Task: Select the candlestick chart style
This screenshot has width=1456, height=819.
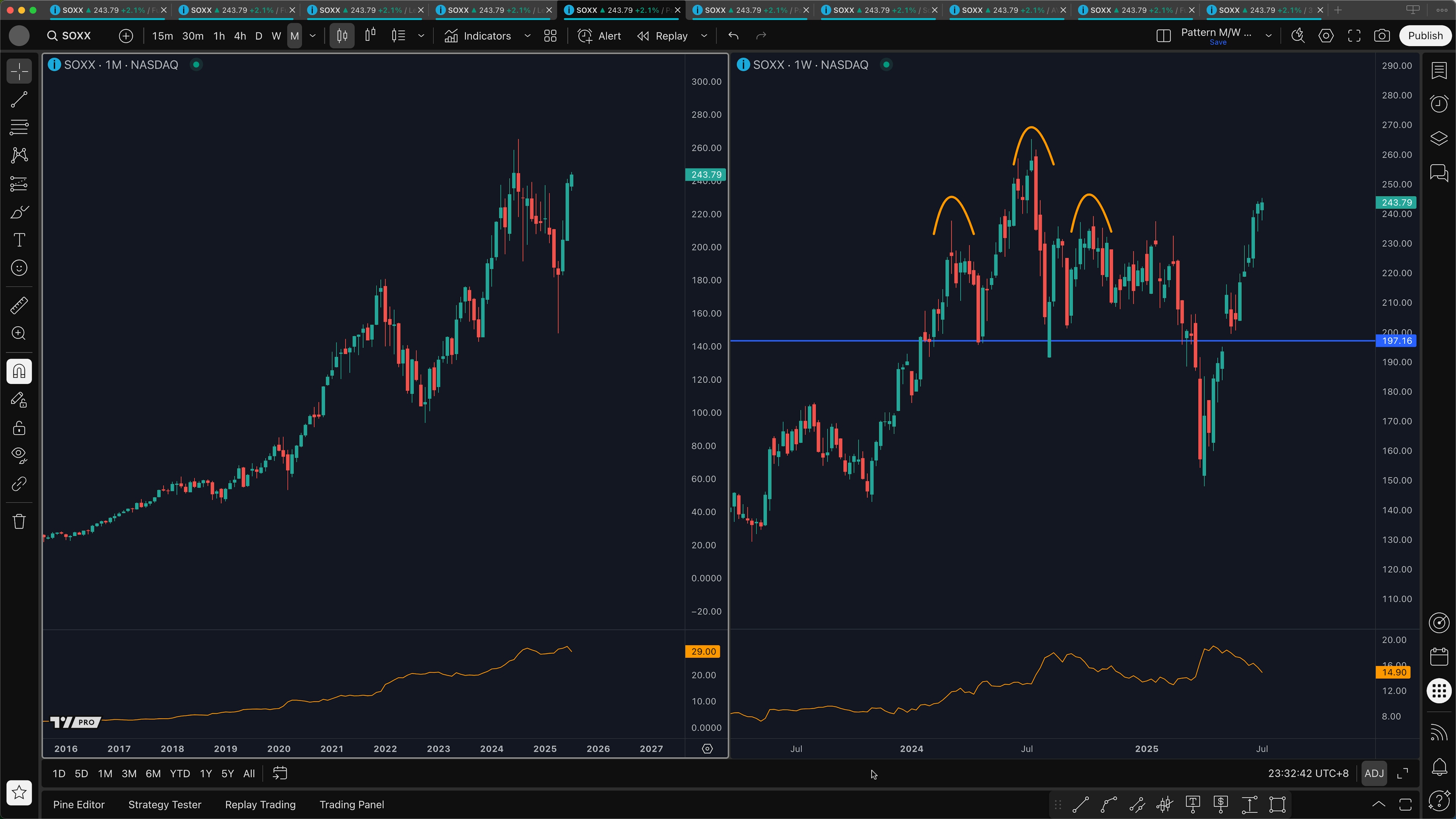Action: (x=342, y=36)
